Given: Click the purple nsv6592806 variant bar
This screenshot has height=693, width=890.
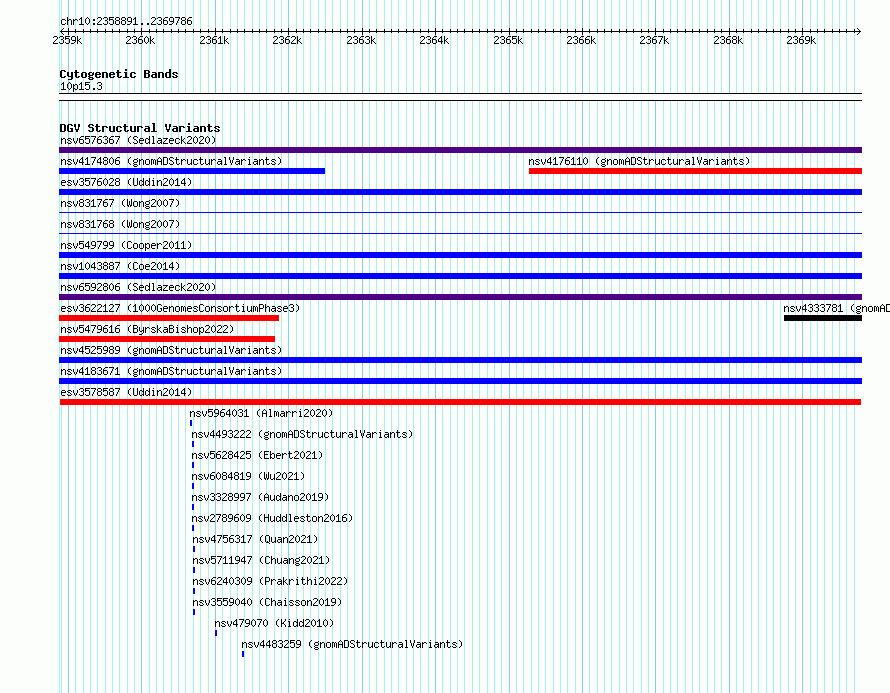Looking at the screenshot, I should 460,297.
